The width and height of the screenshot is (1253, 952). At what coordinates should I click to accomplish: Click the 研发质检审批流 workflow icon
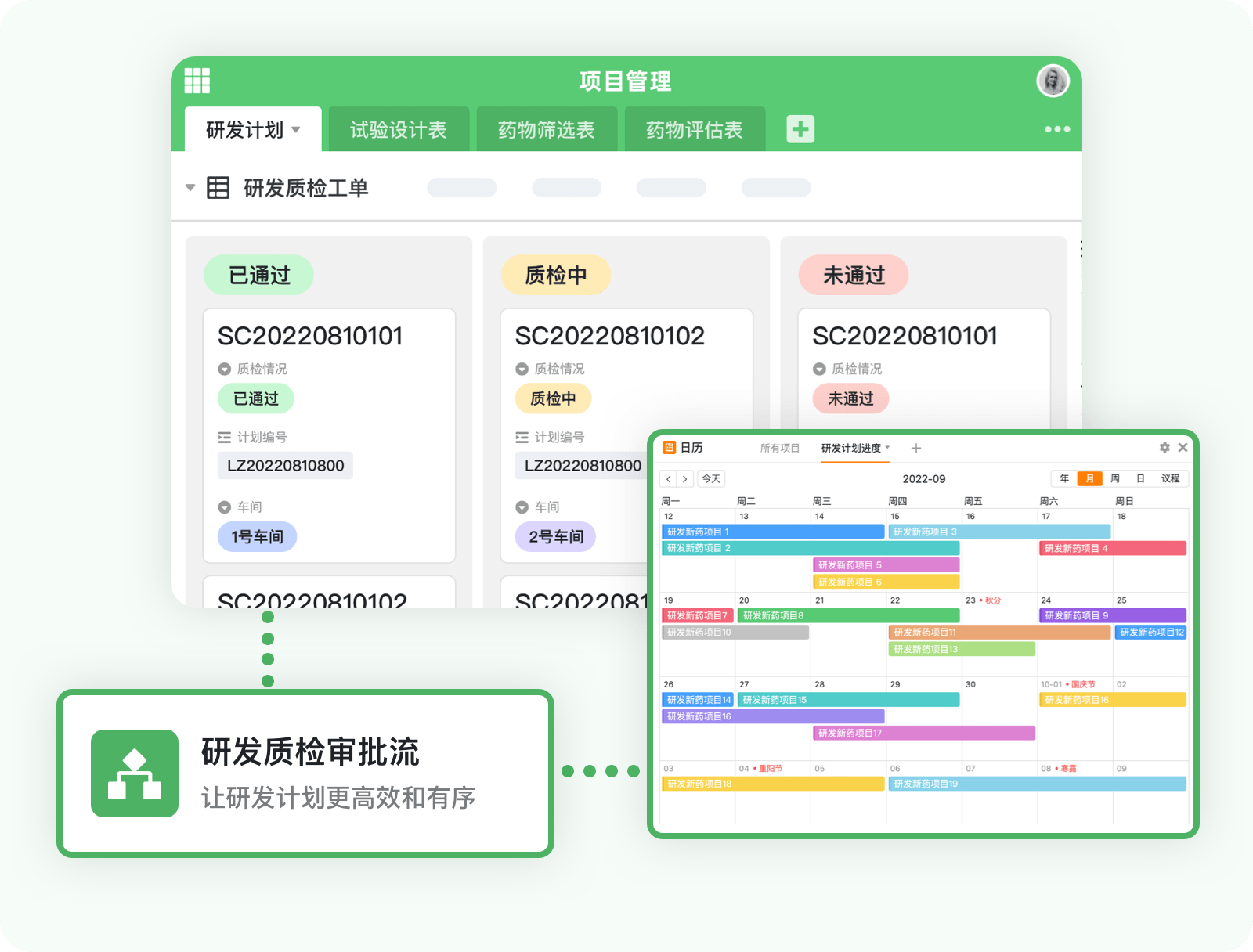coord(135,773)
